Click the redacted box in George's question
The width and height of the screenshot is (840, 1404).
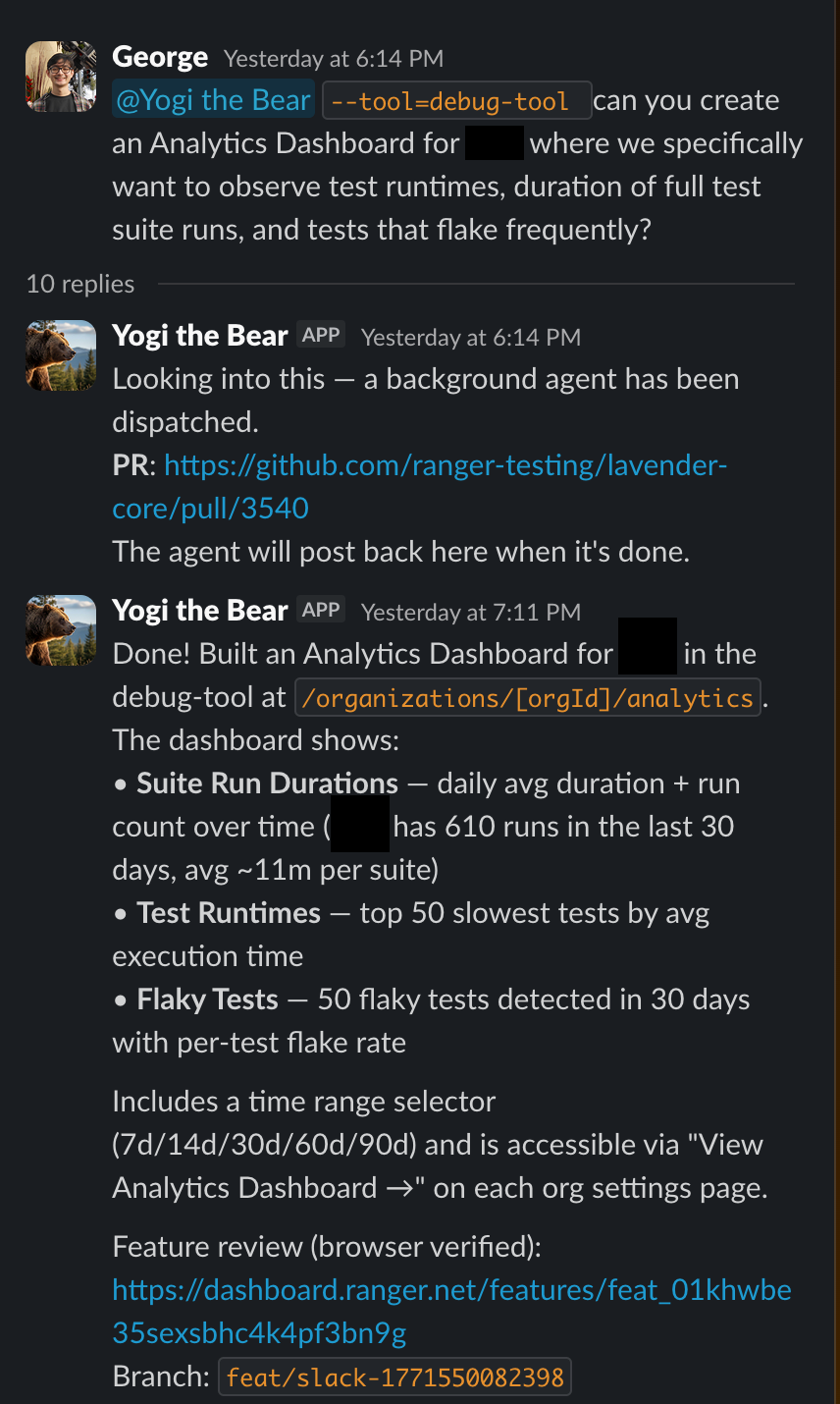coord(495,142)
